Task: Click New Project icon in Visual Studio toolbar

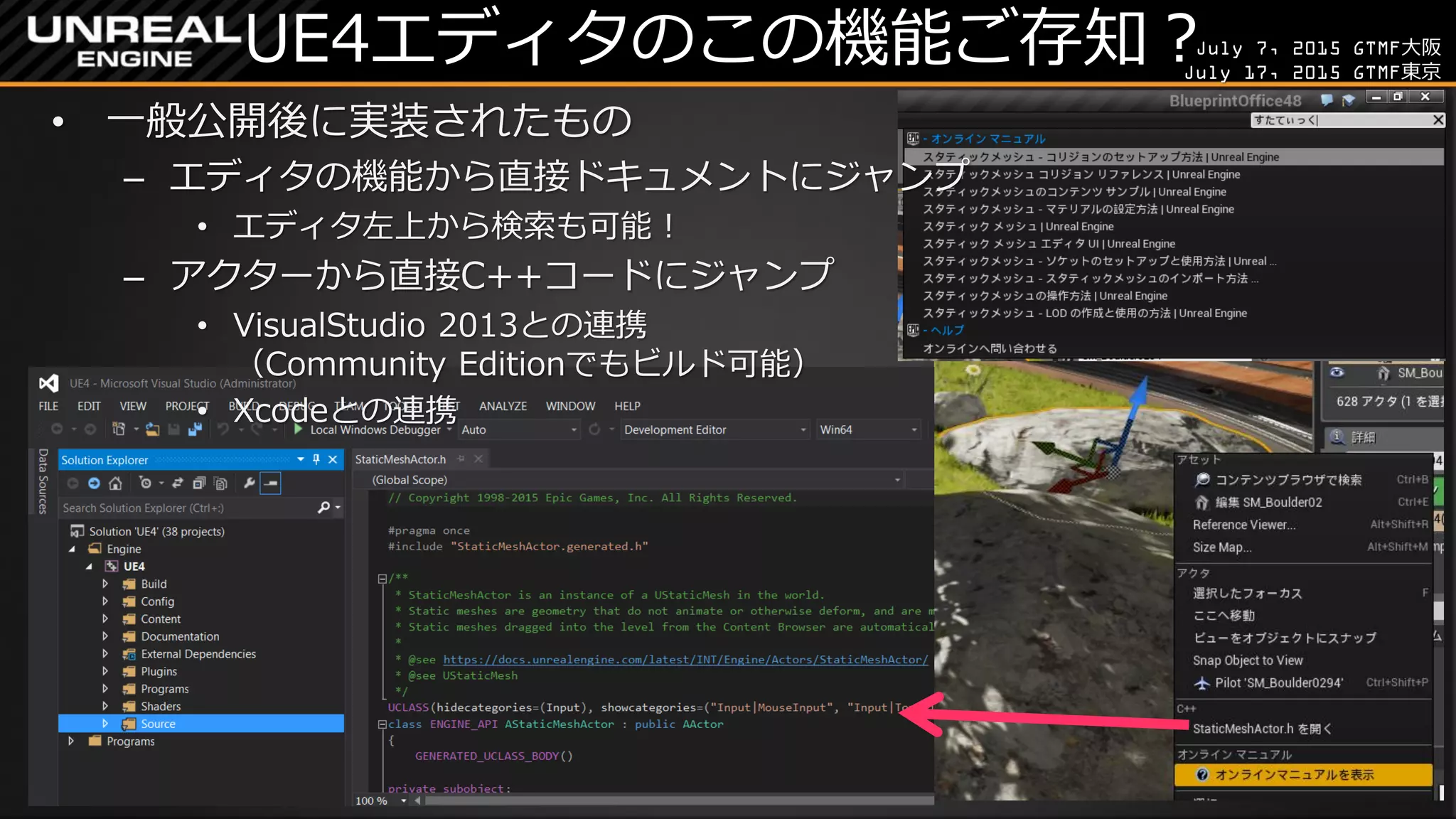Action: [x=119, y=429]
